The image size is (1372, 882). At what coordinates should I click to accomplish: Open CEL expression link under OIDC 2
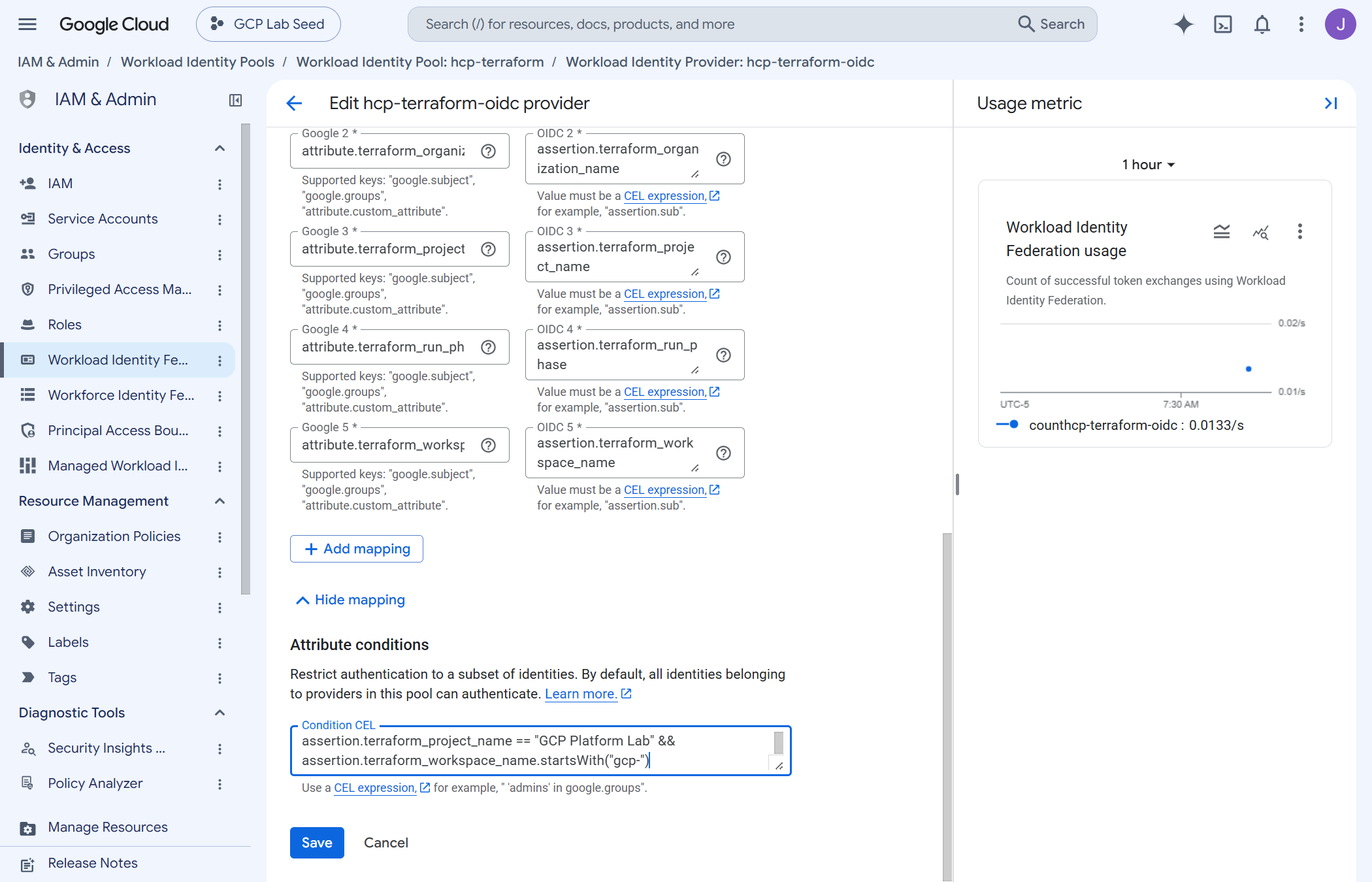point(672,196)
